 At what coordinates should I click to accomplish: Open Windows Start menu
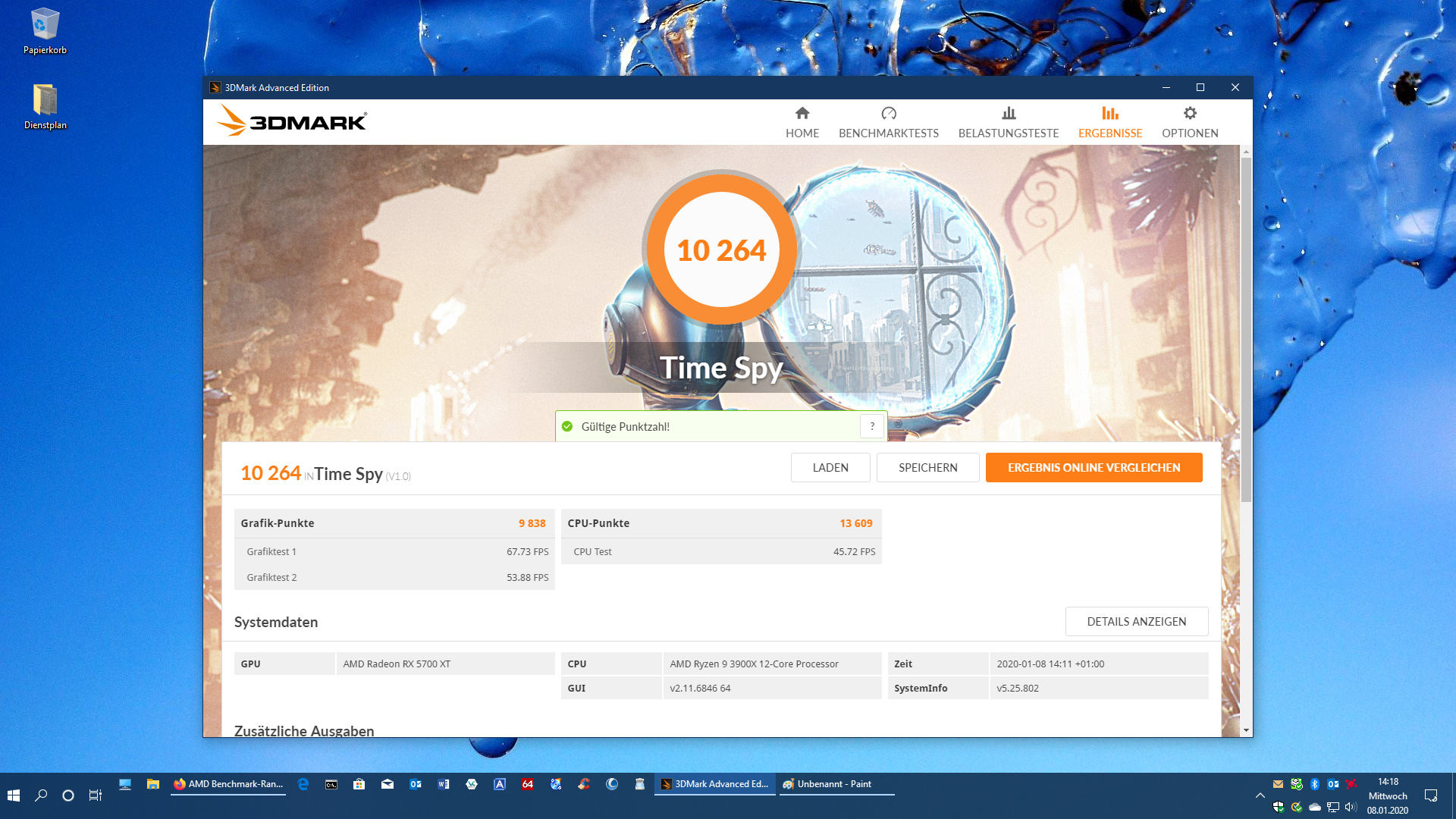coord(14,795)
